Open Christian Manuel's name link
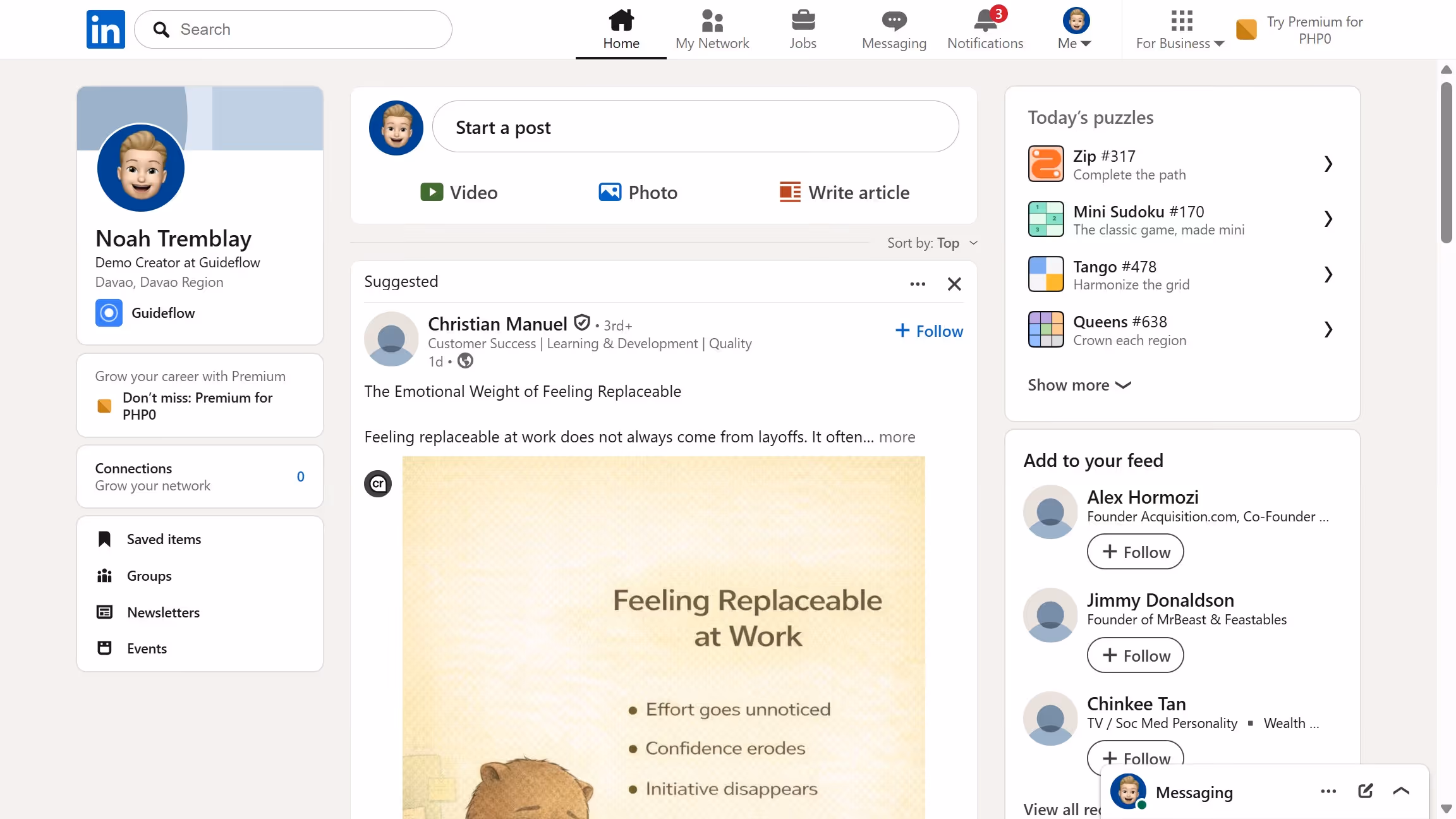 tap(497, 324)
